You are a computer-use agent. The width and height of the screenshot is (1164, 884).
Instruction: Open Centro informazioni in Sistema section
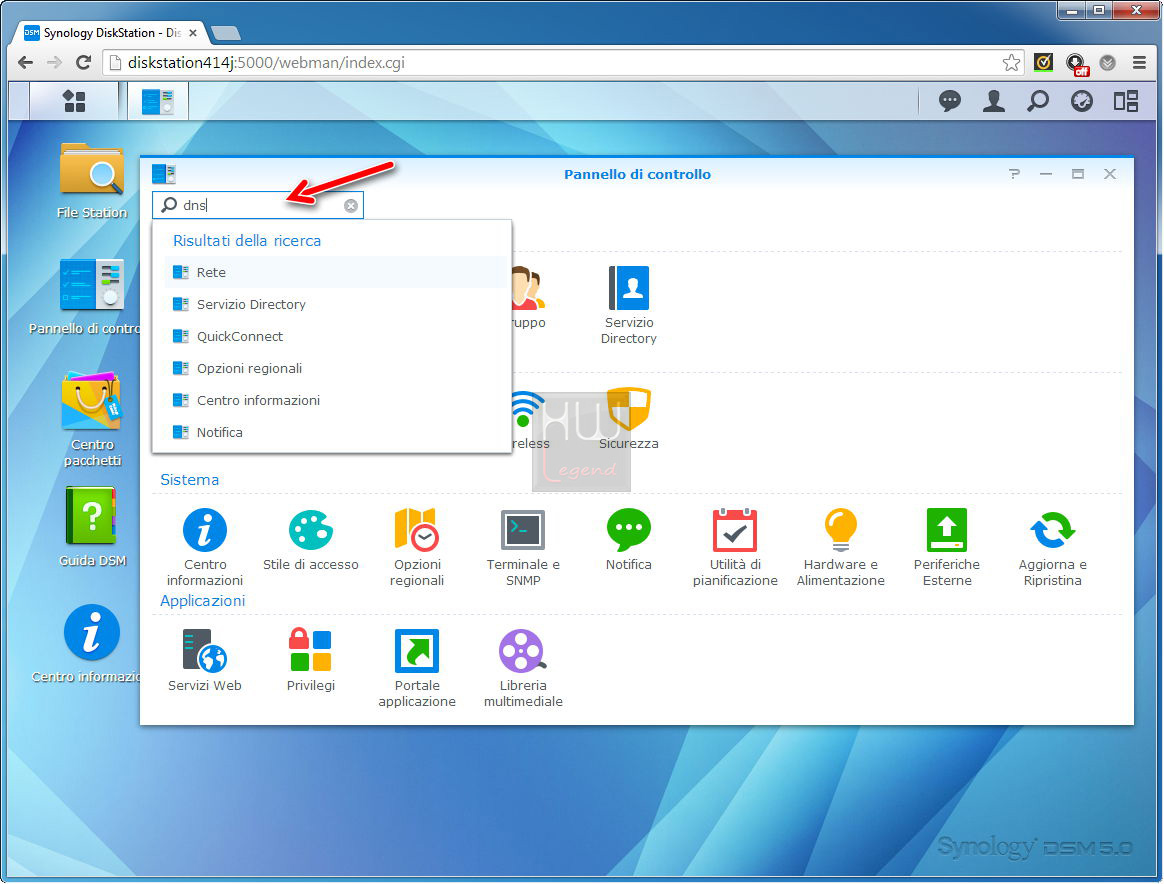coord(205,548)
